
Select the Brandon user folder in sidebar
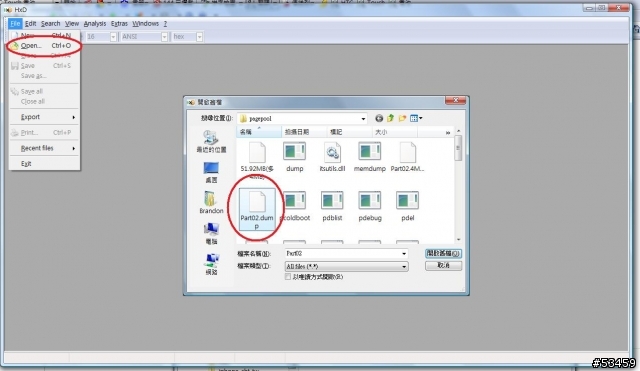click(x=211, y=203)
